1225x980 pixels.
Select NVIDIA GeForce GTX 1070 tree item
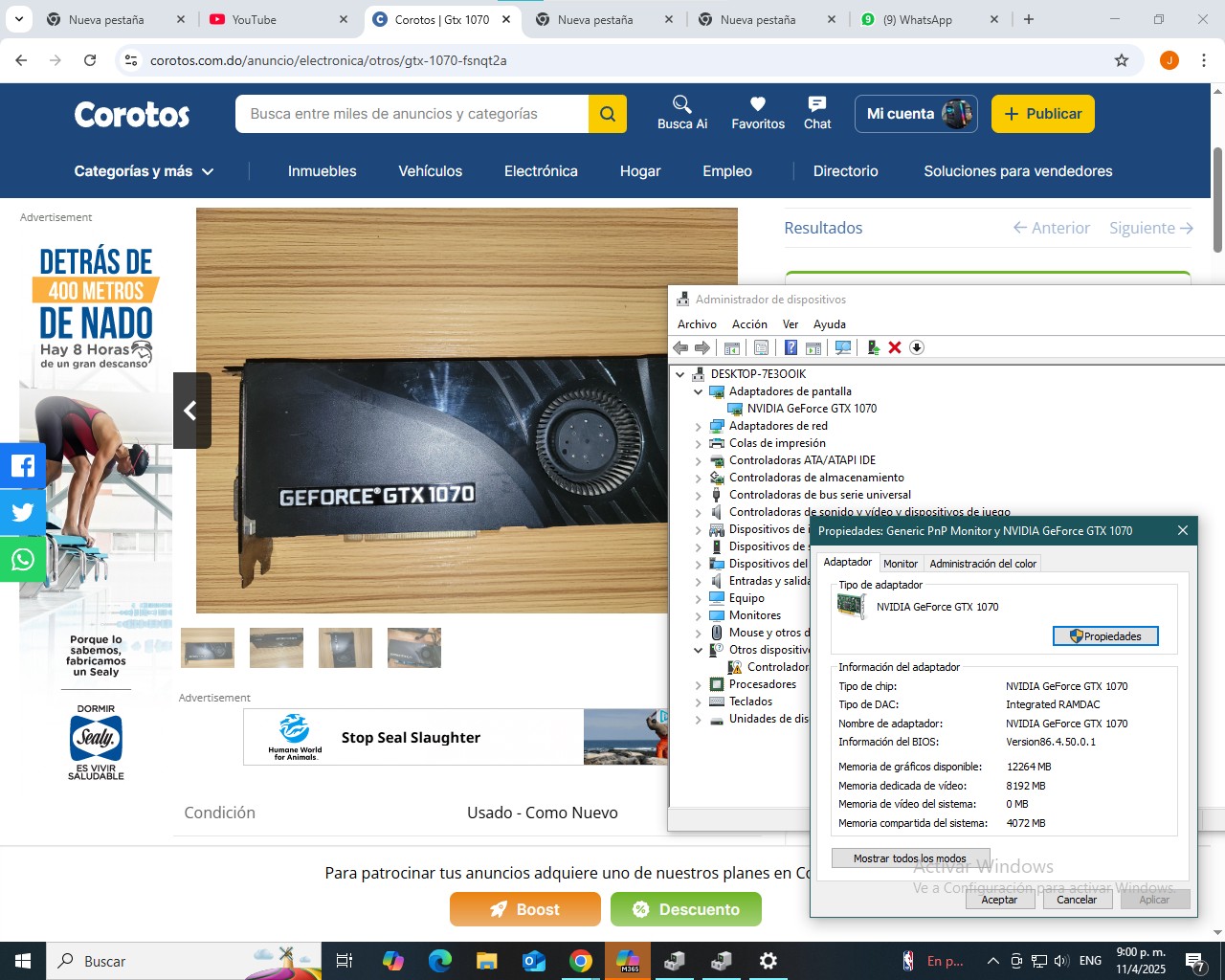[x=812, y=409]
